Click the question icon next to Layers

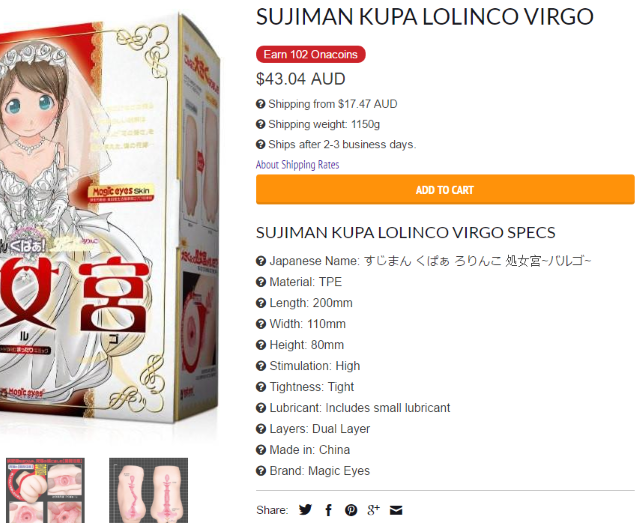click(261, 429)
